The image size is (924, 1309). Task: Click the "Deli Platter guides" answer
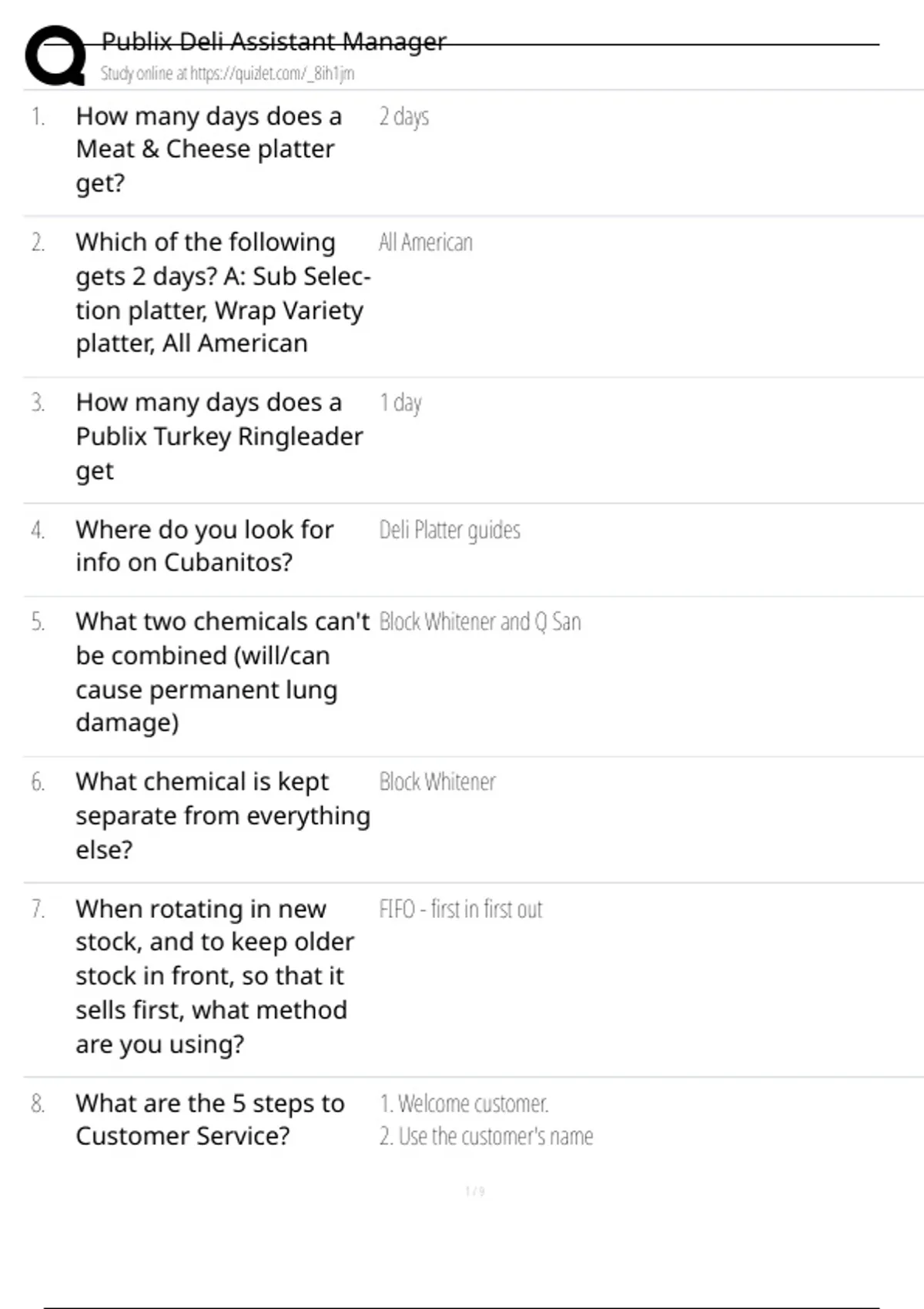[x=450, y=530]
